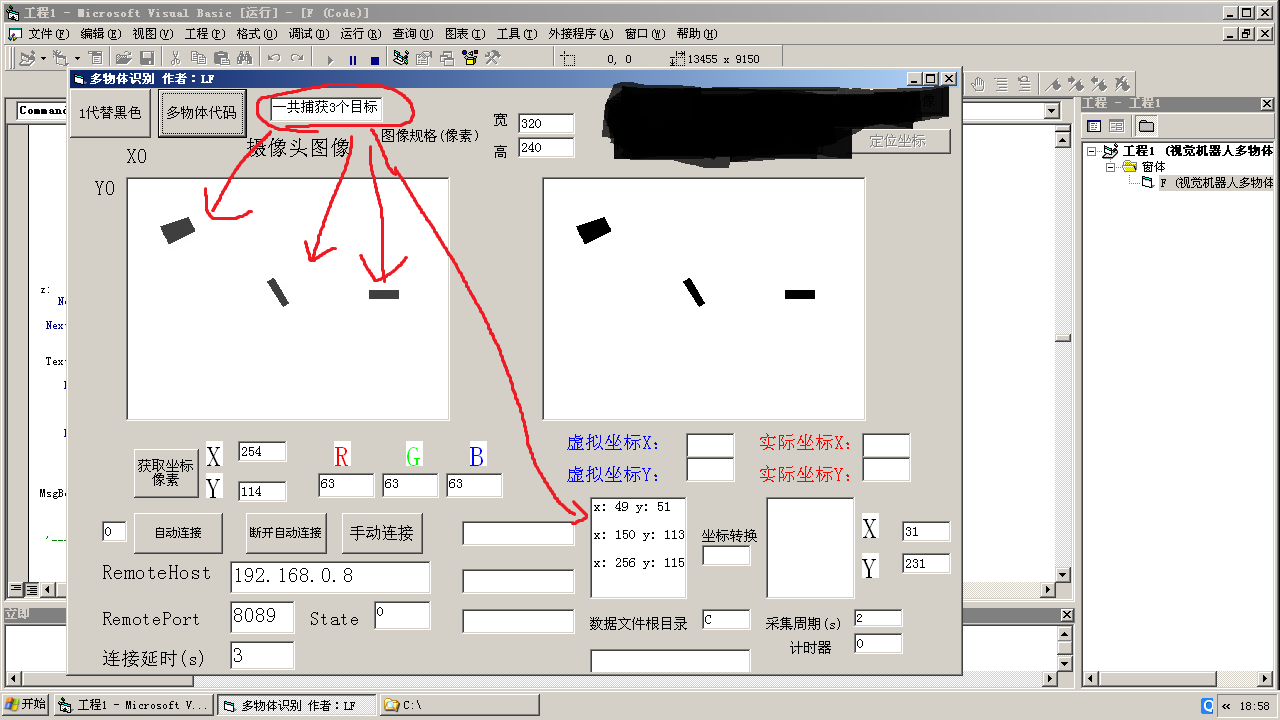The width and height of the screenshot is (1280, 720).
Task: Click the Find binoculars icon
Action: tap(243, 59)
